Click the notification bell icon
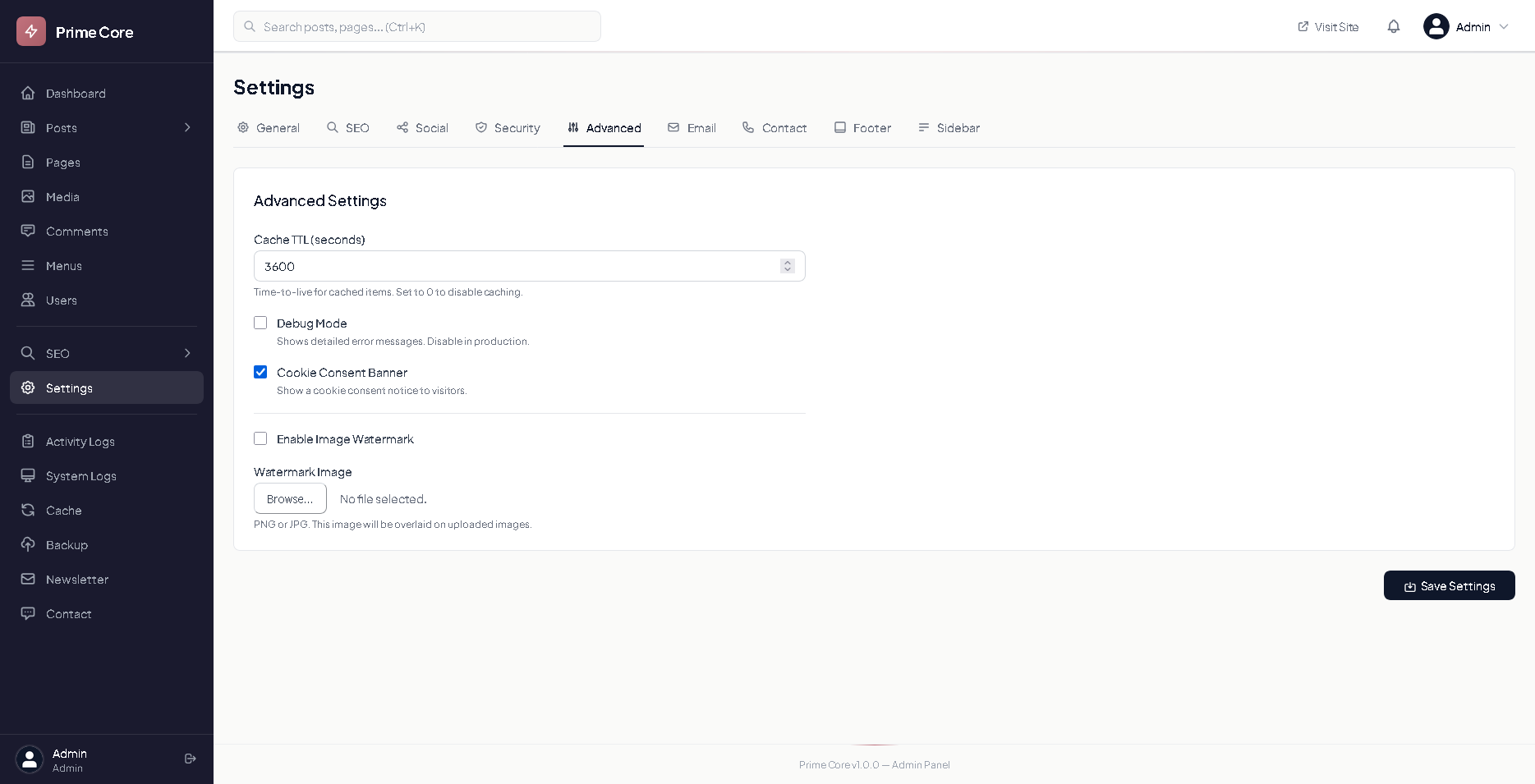Viewport: 1535px width, 784px height. (1393, 27)
